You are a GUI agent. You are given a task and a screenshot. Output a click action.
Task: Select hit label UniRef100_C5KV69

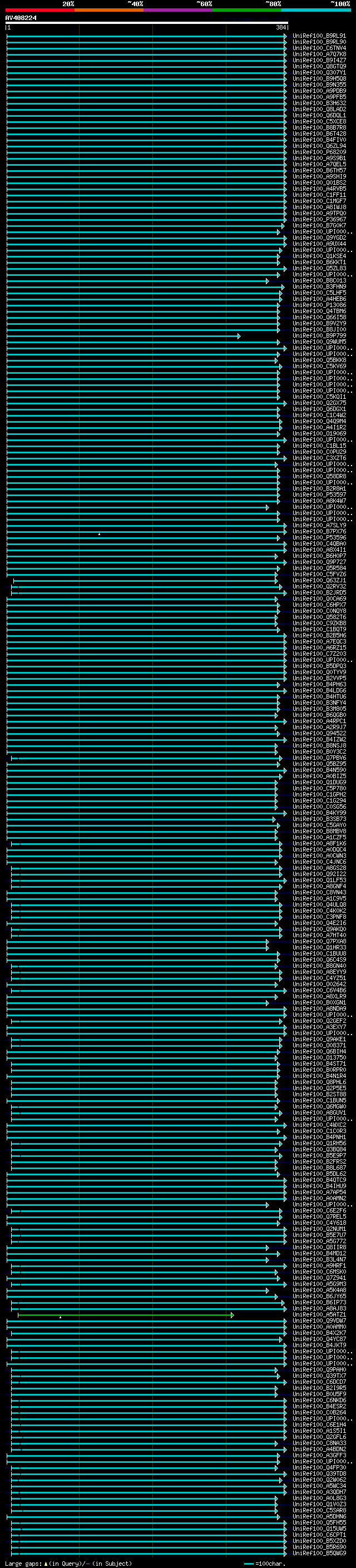point(319,367)
